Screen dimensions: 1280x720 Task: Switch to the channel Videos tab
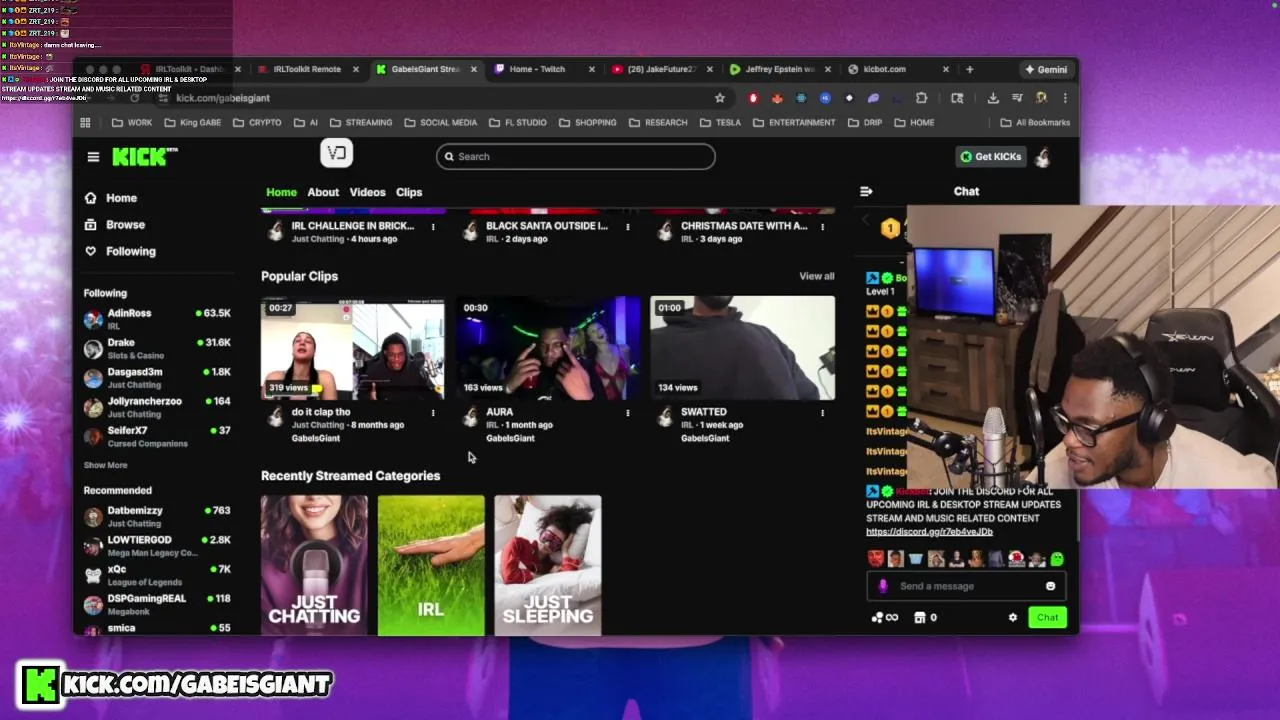click(367, 192)
